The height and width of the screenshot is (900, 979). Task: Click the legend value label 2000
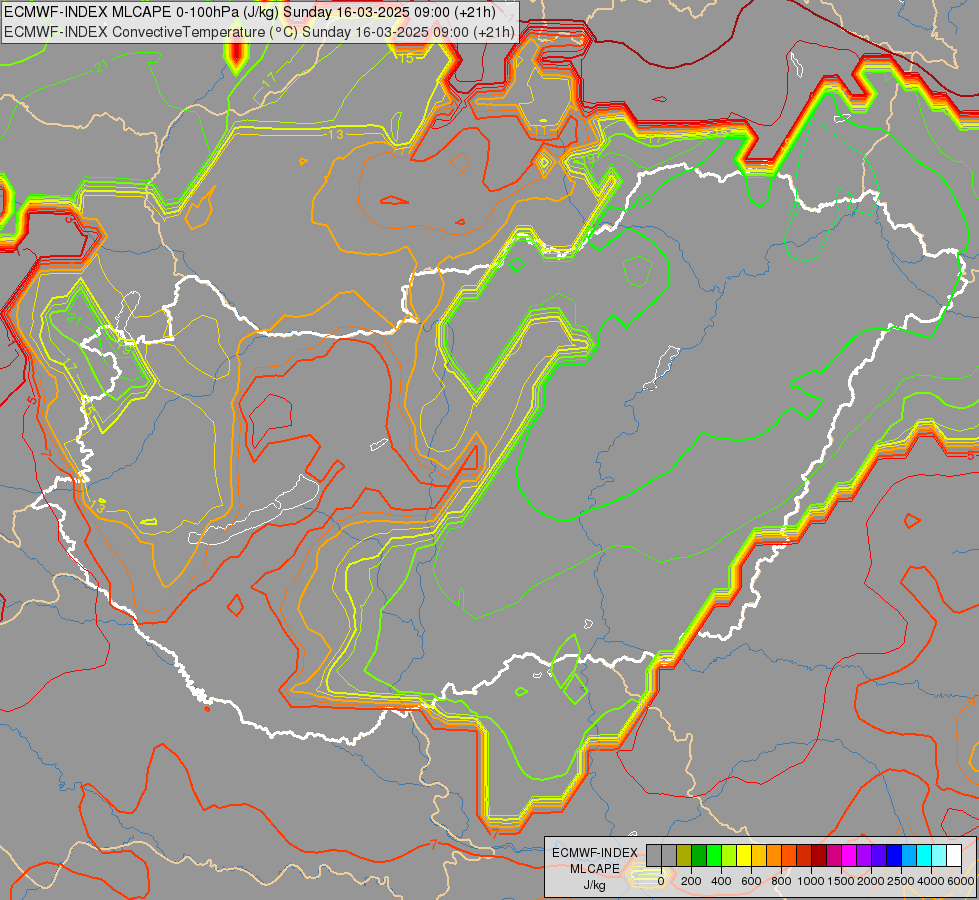(x=871, y=881)
